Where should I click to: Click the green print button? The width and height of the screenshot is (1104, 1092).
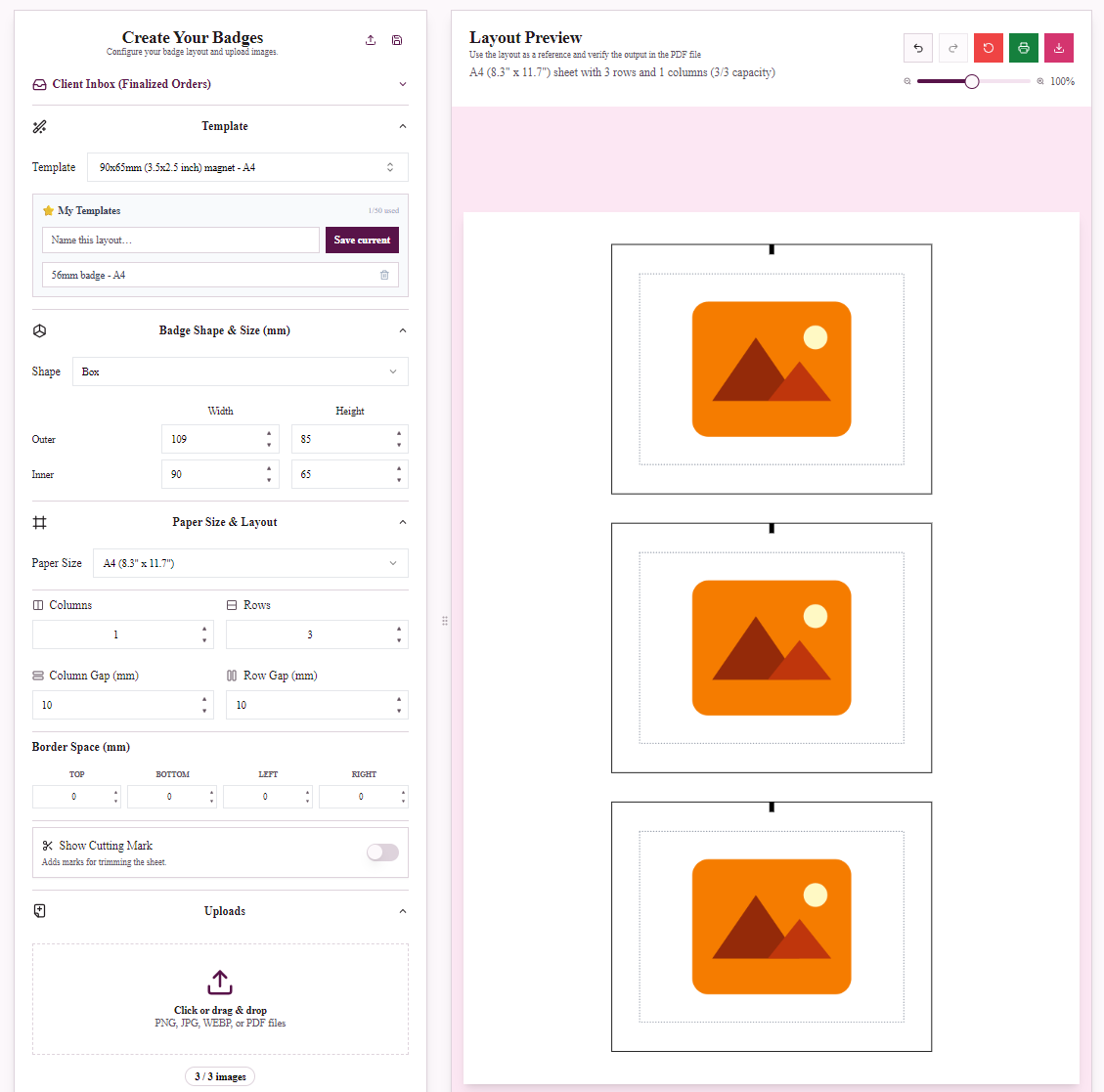[1024, 48]
